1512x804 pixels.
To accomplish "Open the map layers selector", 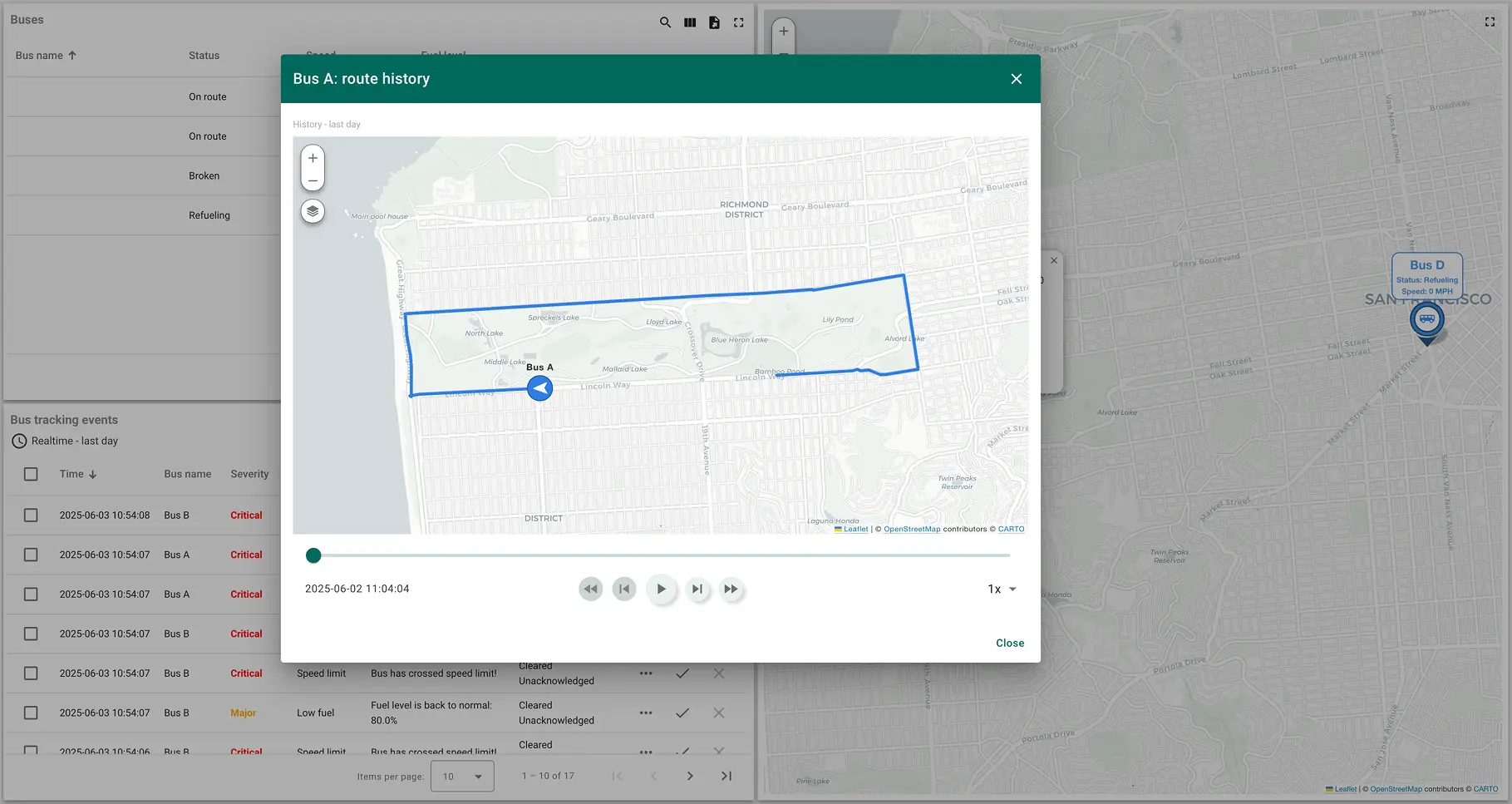I will (313, 211).
